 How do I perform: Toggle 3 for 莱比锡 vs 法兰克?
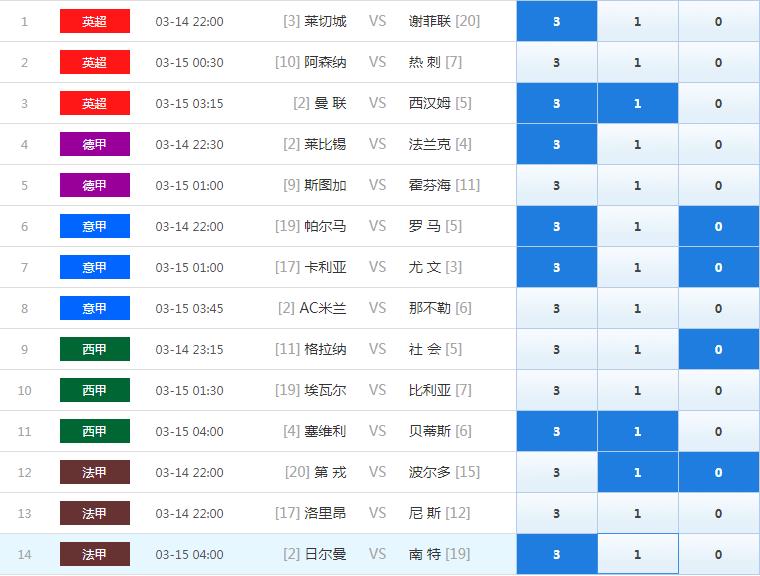pos(556,144)
